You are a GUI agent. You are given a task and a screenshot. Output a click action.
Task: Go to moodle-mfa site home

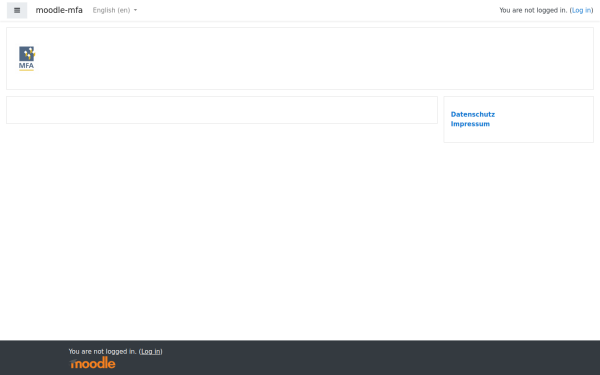[59, 10]
